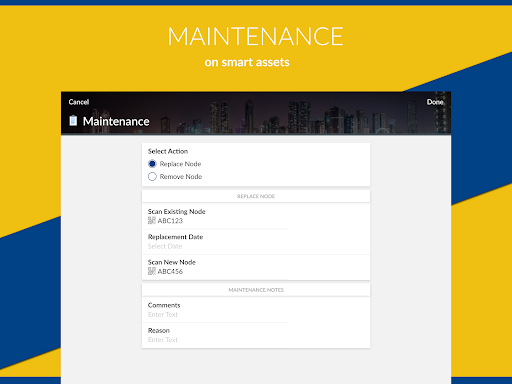
Task: Click the ABC123 existing node value
Action: pos(170,221)
